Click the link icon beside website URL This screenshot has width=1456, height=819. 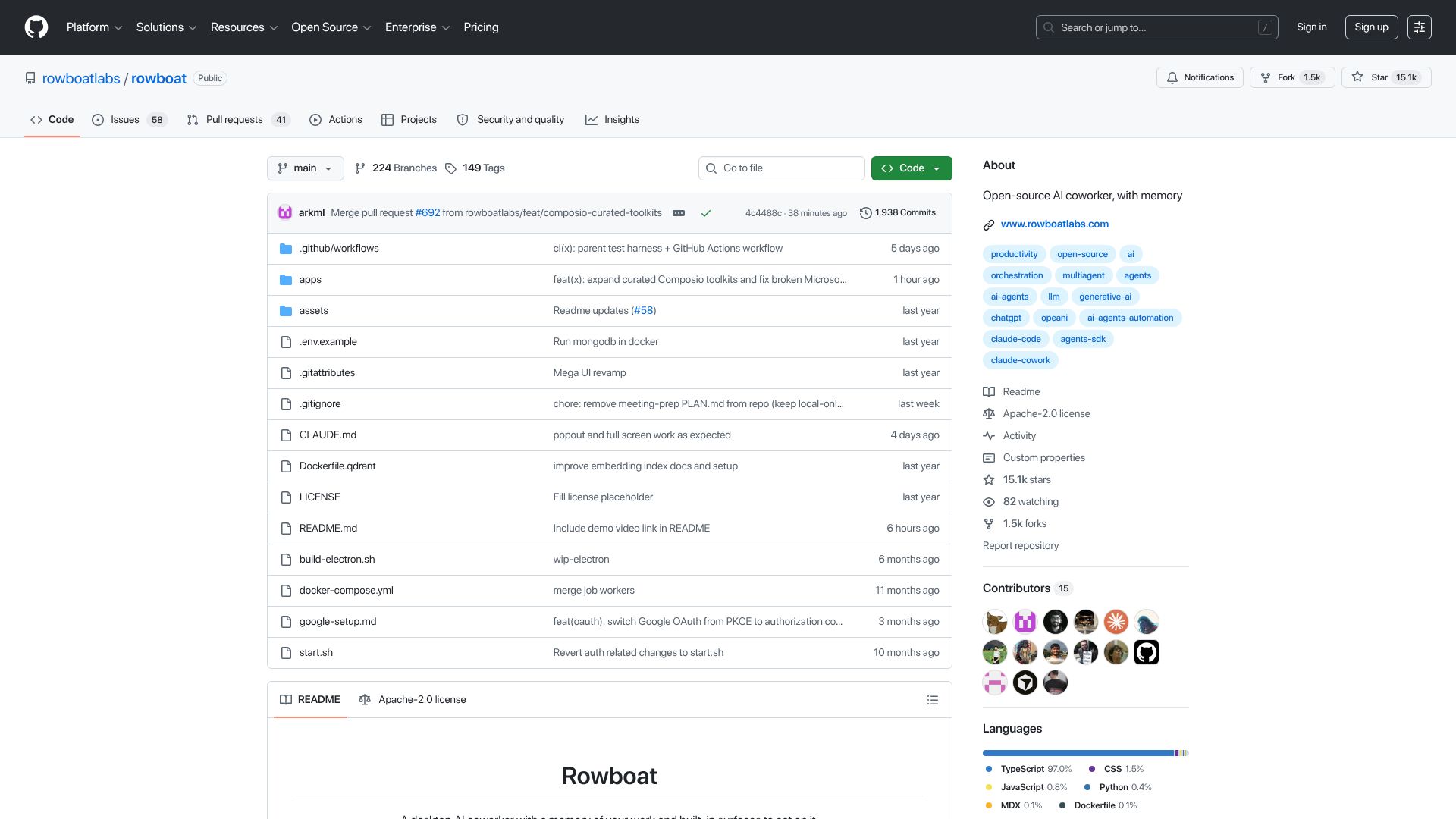coord(989,224)
